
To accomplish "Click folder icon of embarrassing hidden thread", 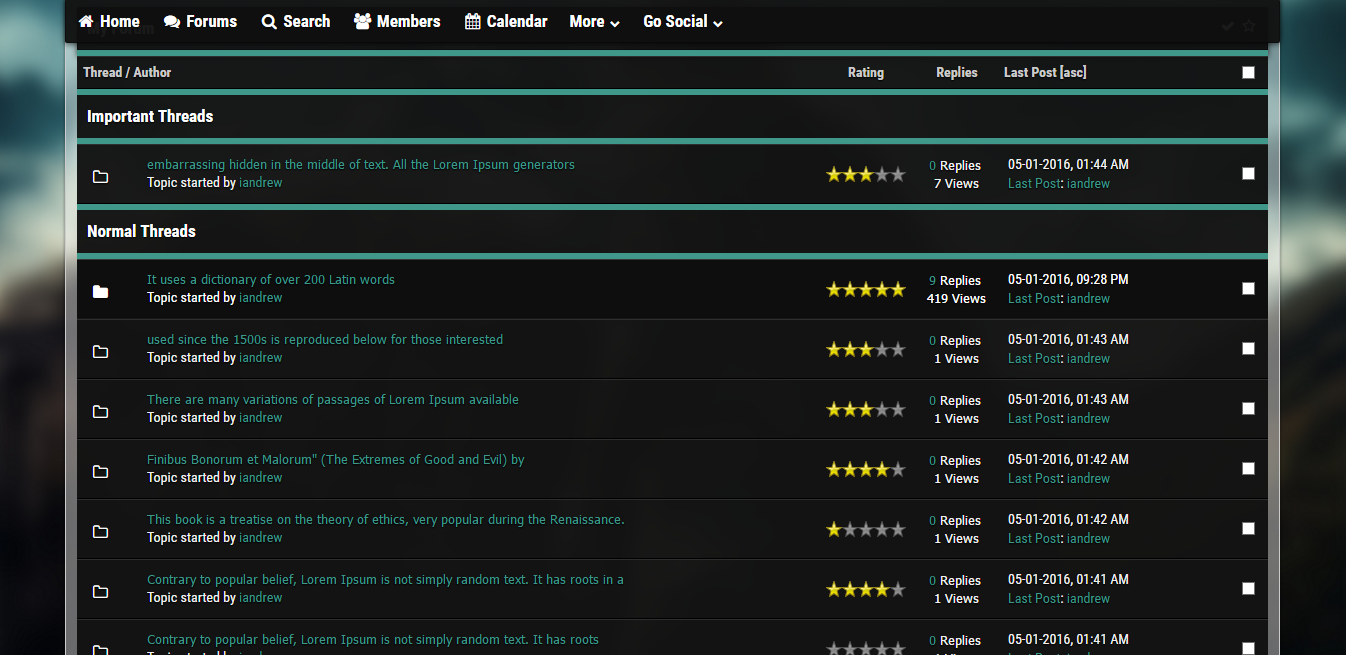I will pos(100,177).
